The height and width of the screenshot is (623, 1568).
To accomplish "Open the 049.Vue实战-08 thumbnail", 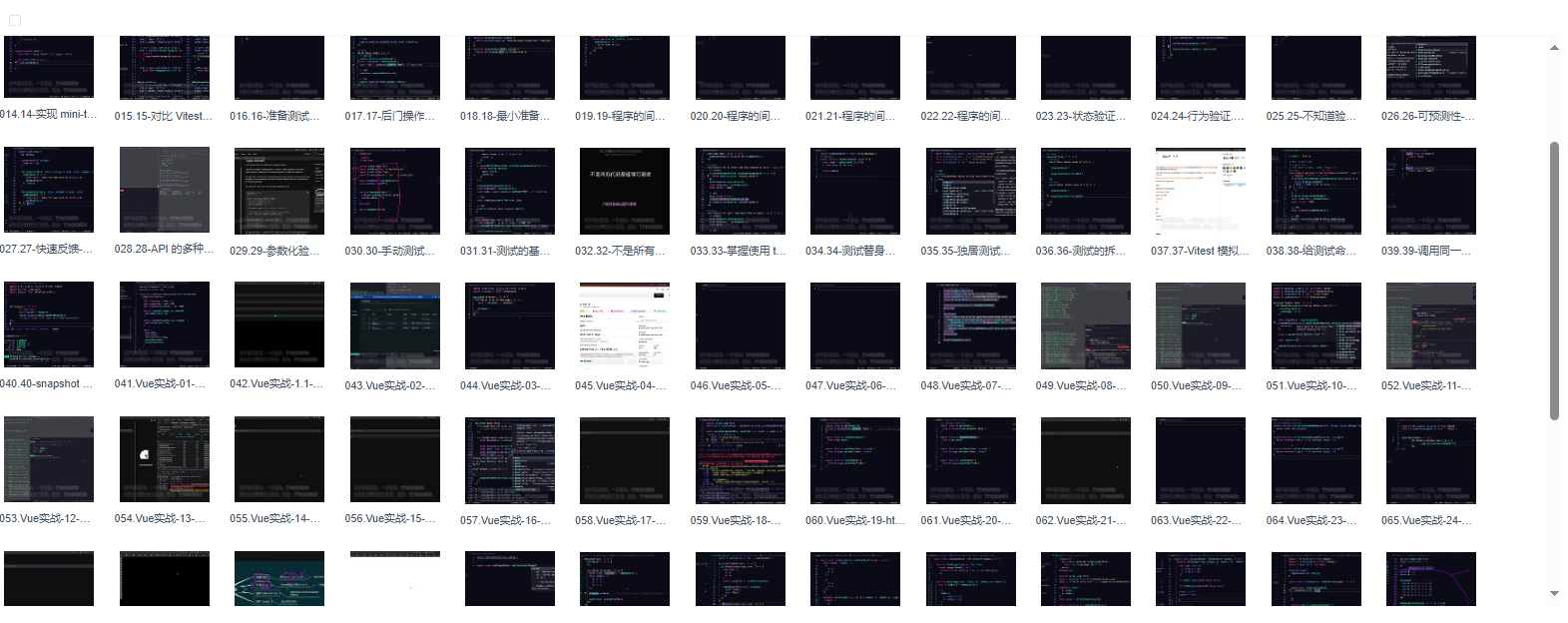I will click(1085, 325).
